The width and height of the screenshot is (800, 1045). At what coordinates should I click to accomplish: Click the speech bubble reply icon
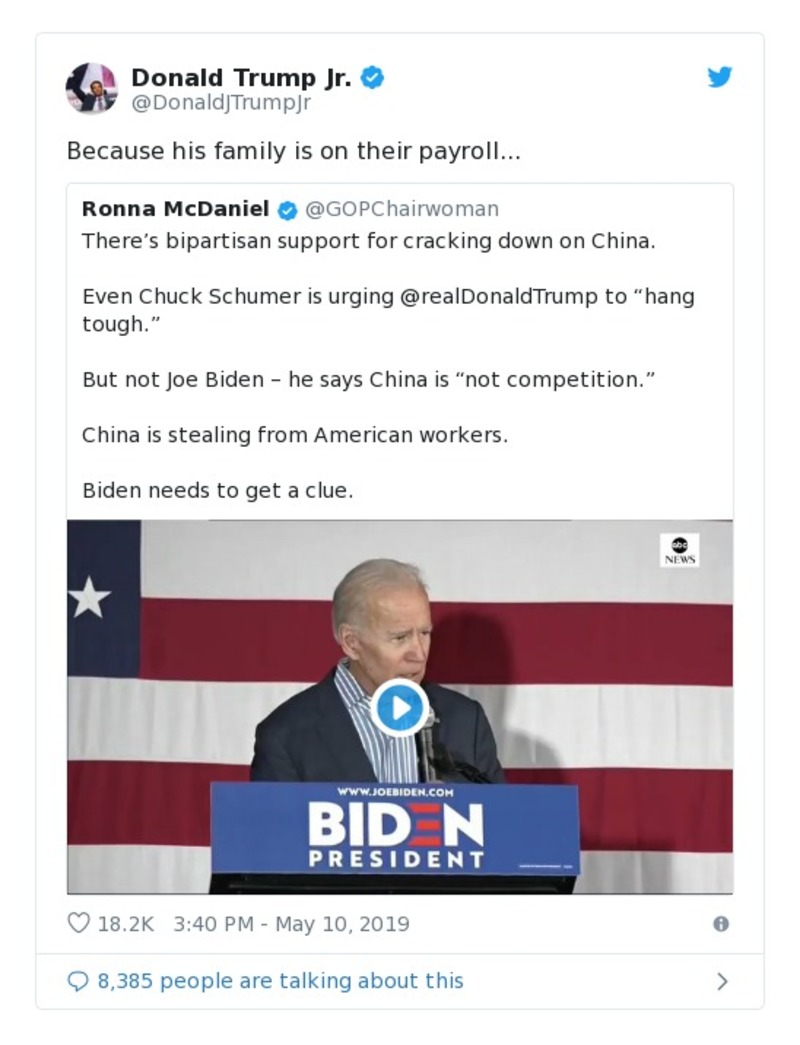(77, 981)
